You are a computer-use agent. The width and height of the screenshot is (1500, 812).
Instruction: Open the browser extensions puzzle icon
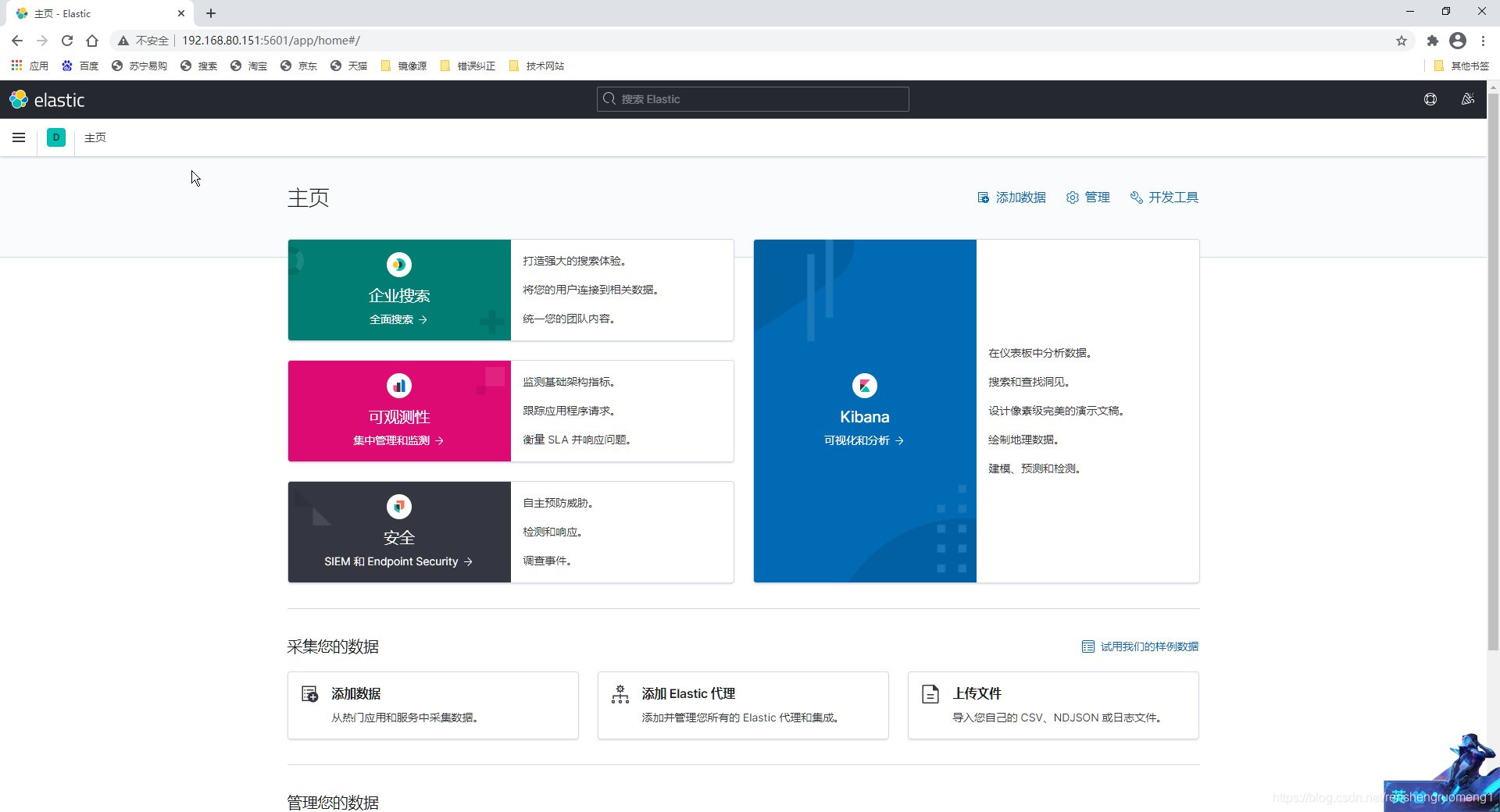coord(1432,41)
